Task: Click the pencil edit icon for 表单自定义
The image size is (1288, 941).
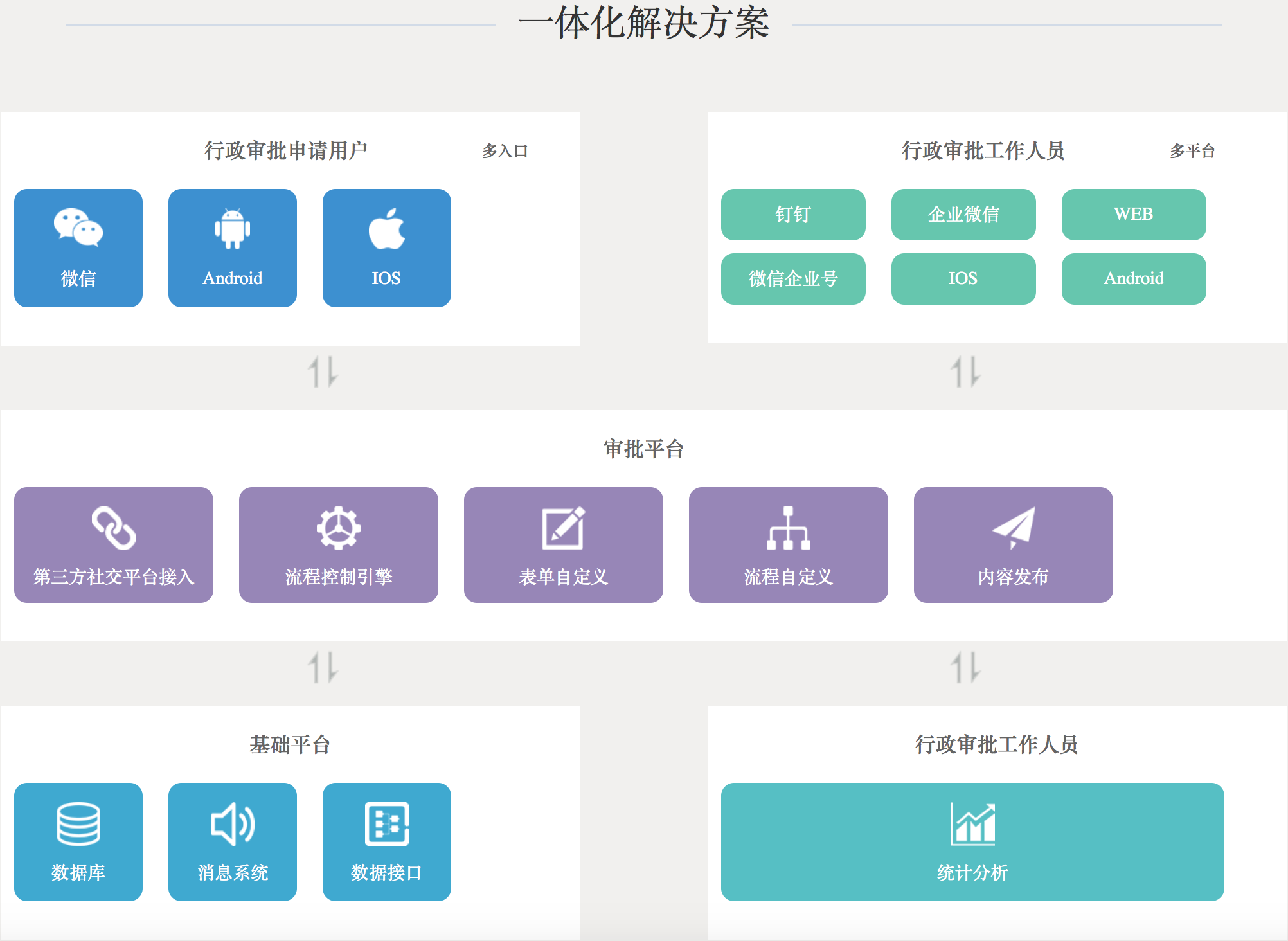Action: [564, 528]
